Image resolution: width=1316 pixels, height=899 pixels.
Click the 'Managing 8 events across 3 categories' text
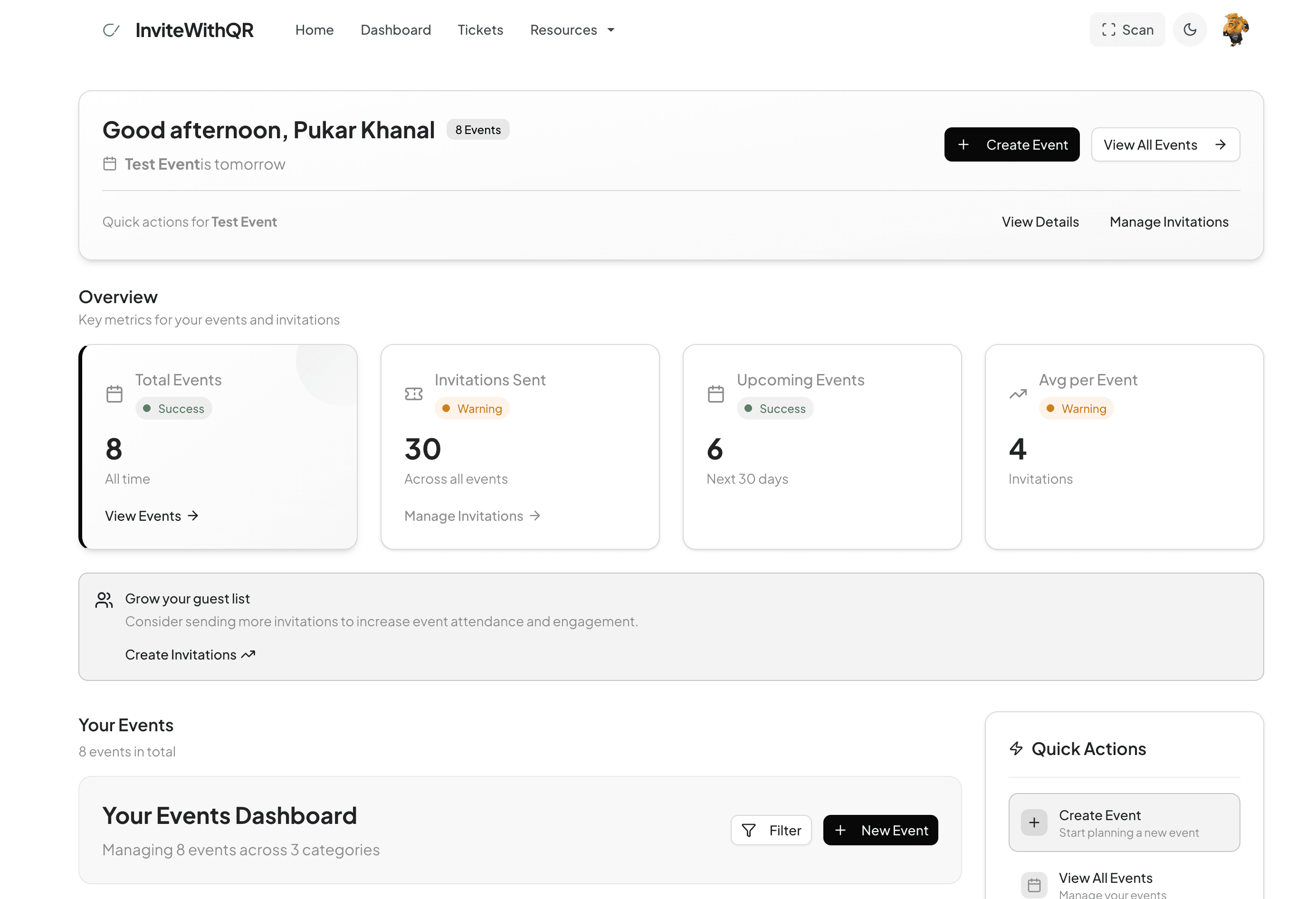click(241, 850)
